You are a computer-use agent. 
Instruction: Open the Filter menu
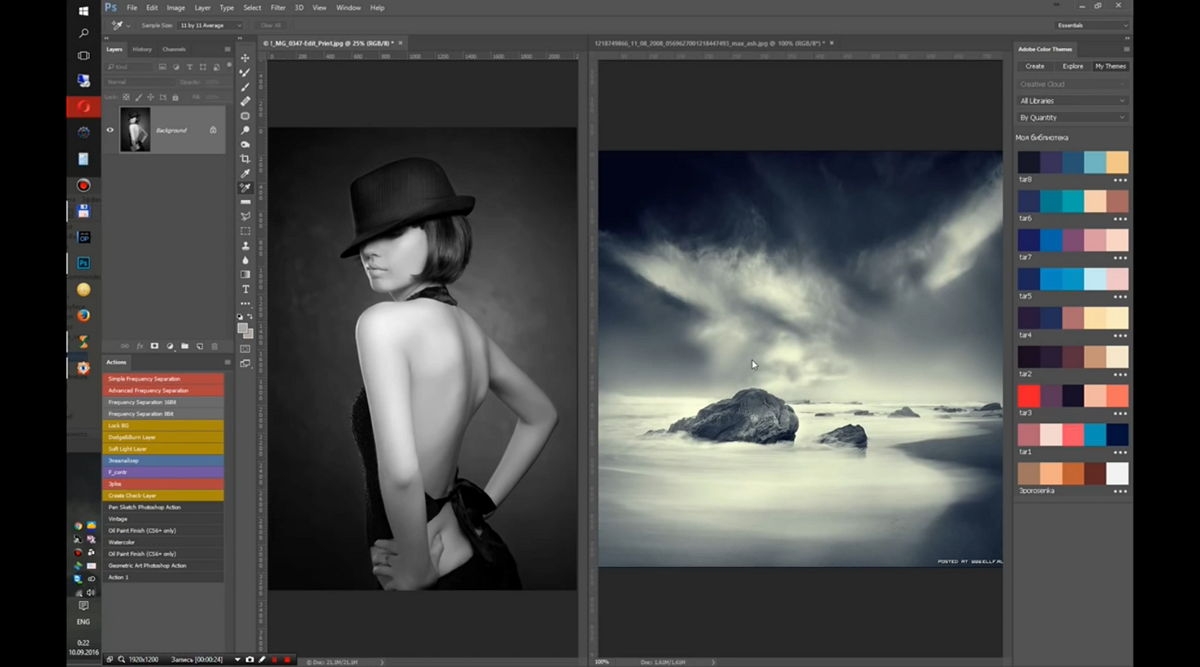click(x=277, y=8)
